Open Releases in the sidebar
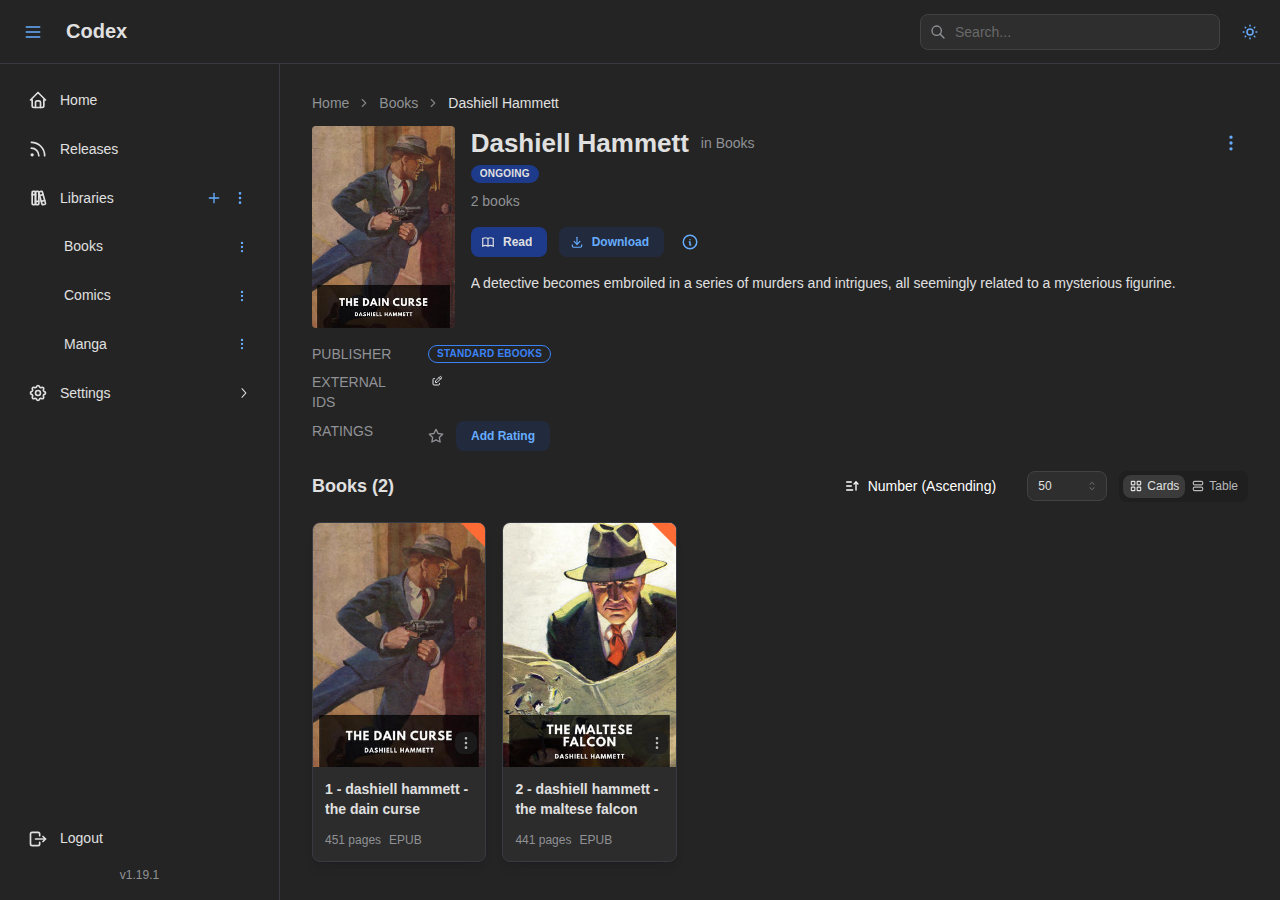 [x=140, y=149]
